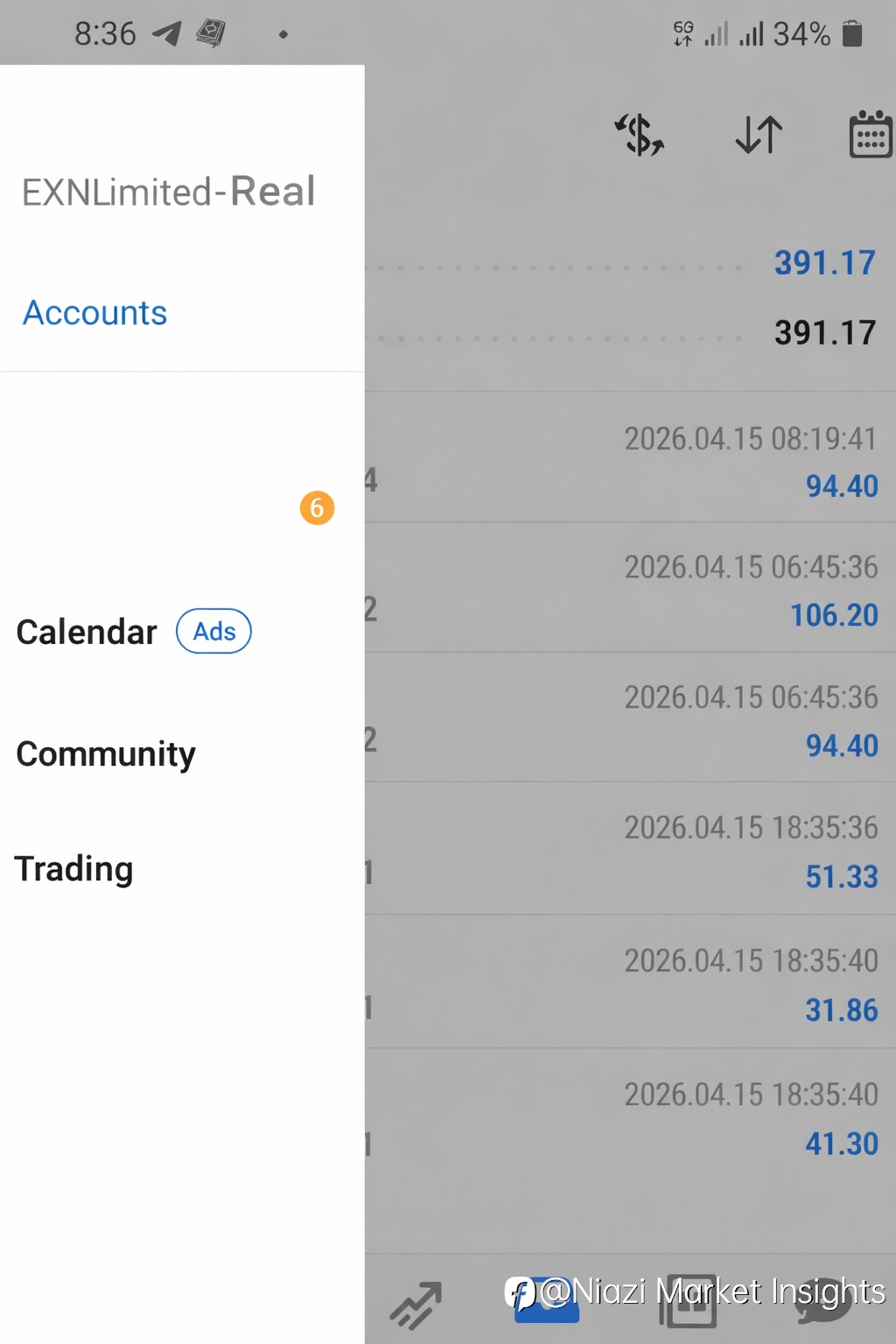Open the blue history inbox tab

click(x=547, y=1300)
